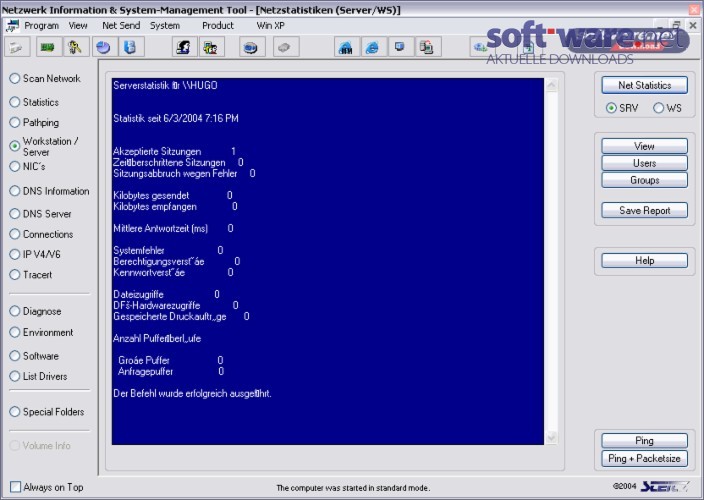Click the user with computer toolbar icon
This screenshot has height=500, width=704.
(211, 47)
